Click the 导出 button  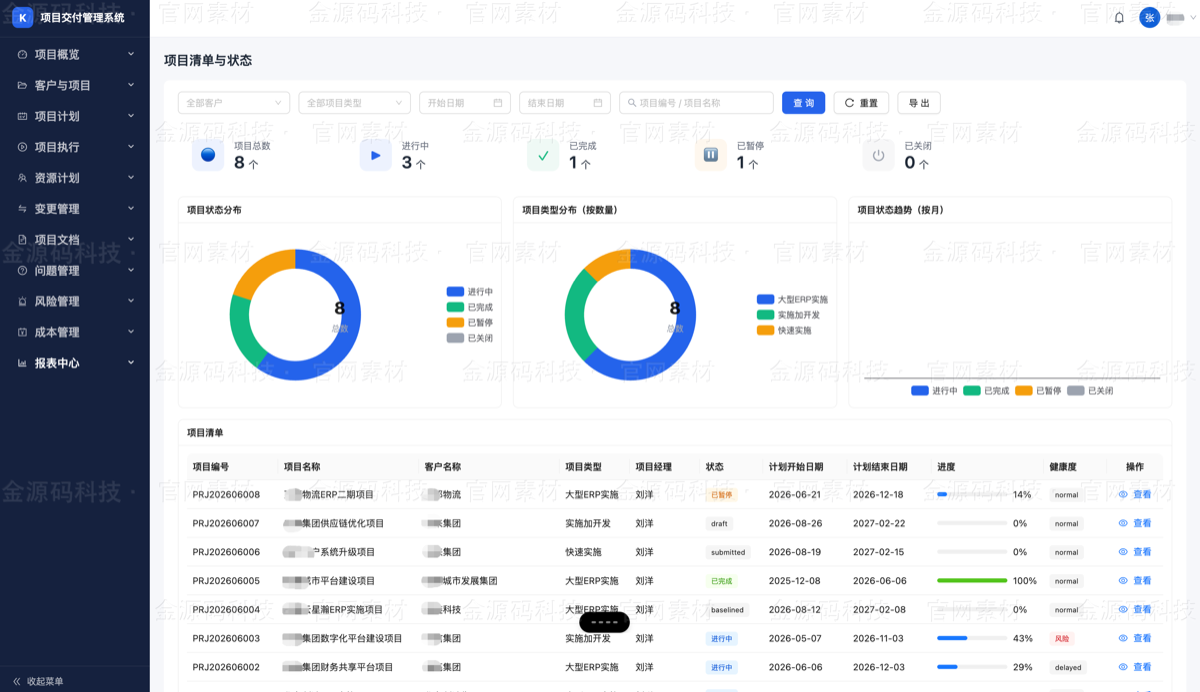coord(919,103)
